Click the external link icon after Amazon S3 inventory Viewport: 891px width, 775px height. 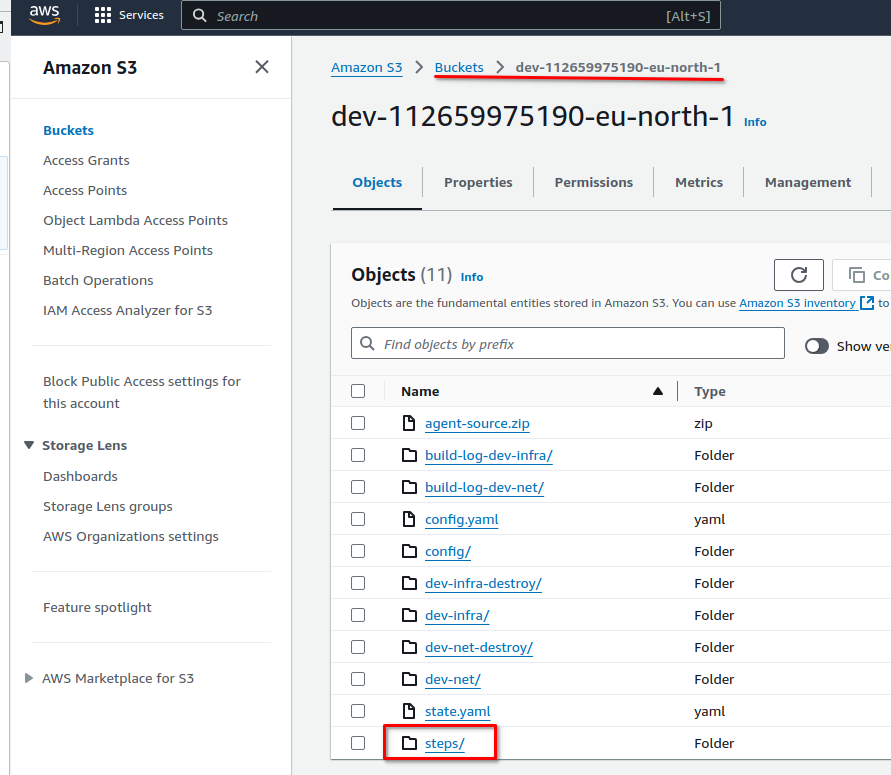[867, 303]
